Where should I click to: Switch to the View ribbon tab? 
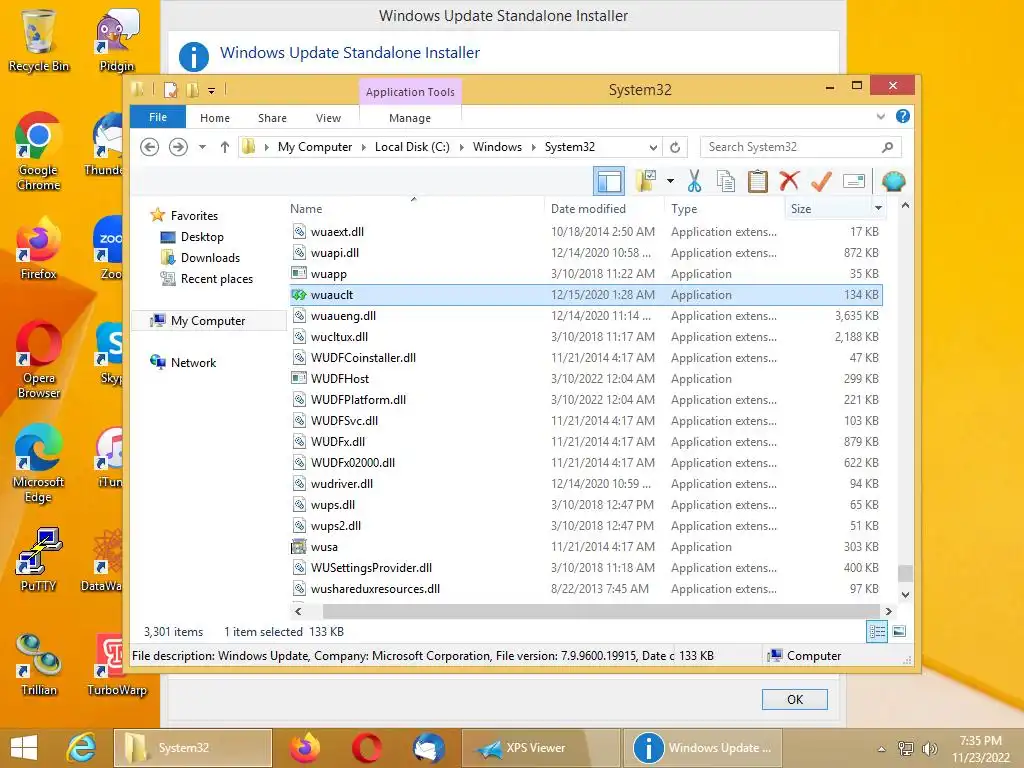click(x=328, y=118)
